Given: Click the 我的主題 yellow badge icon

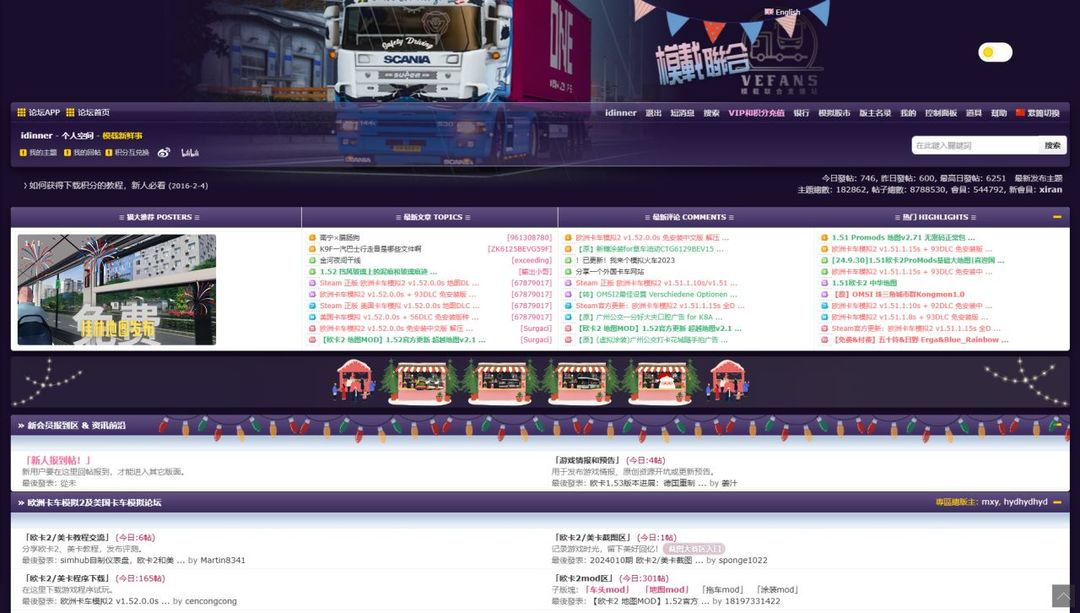Looking at the screenshot, I should (23, 152).
